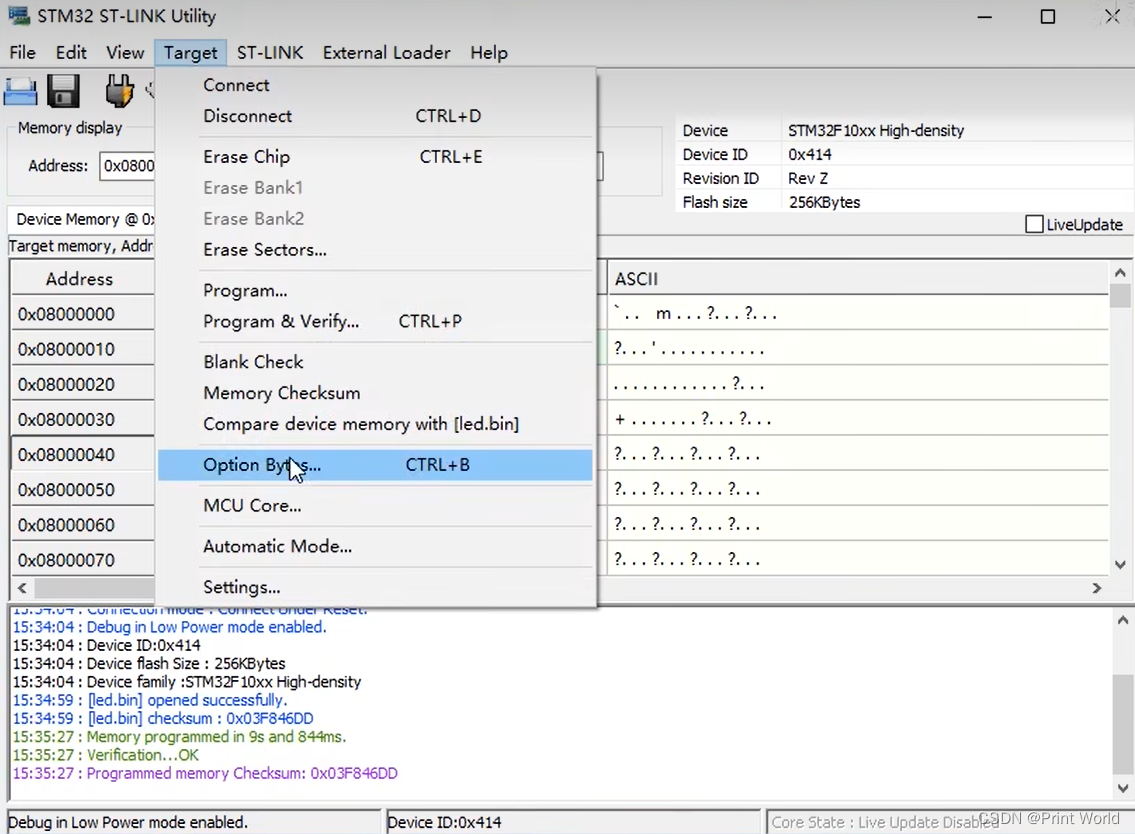This screenshot has height=834, width=1135.
Task: Open the External Loader menu
Action: [387, 53]
